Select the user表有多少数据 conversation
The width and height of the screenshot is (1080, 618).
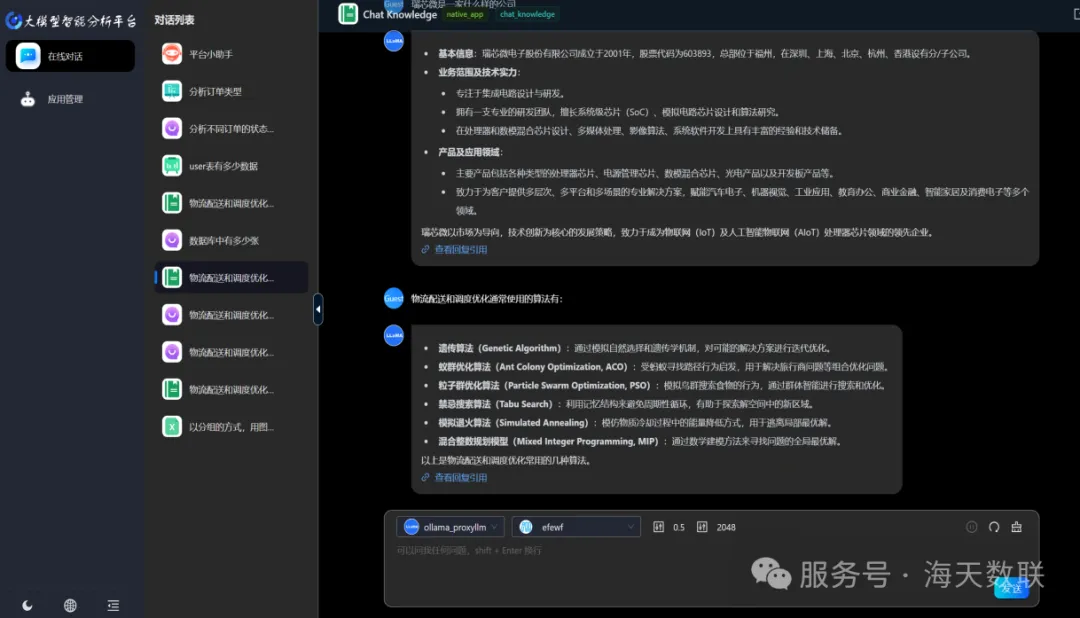point(223,166)
